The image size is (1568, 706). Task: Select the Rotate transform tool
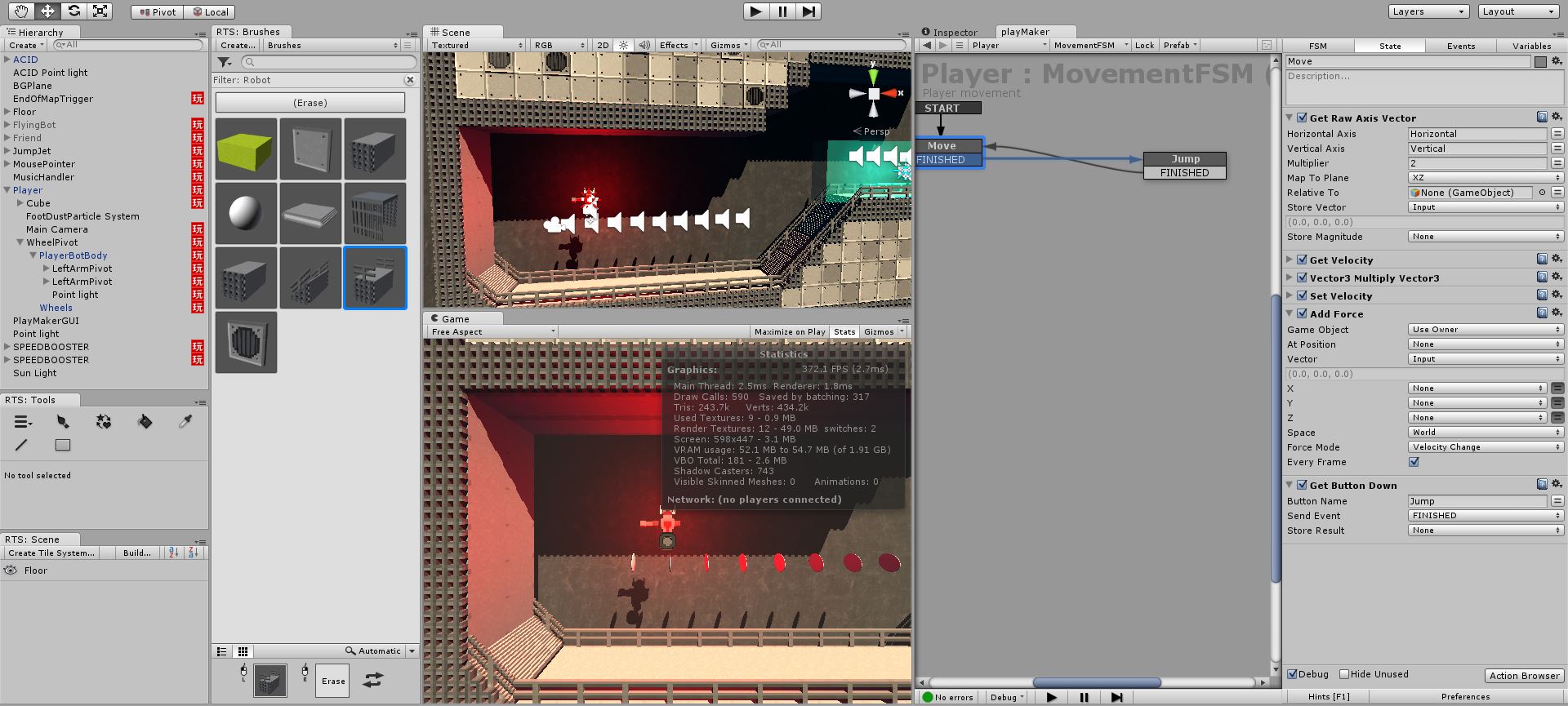(73, 11)
